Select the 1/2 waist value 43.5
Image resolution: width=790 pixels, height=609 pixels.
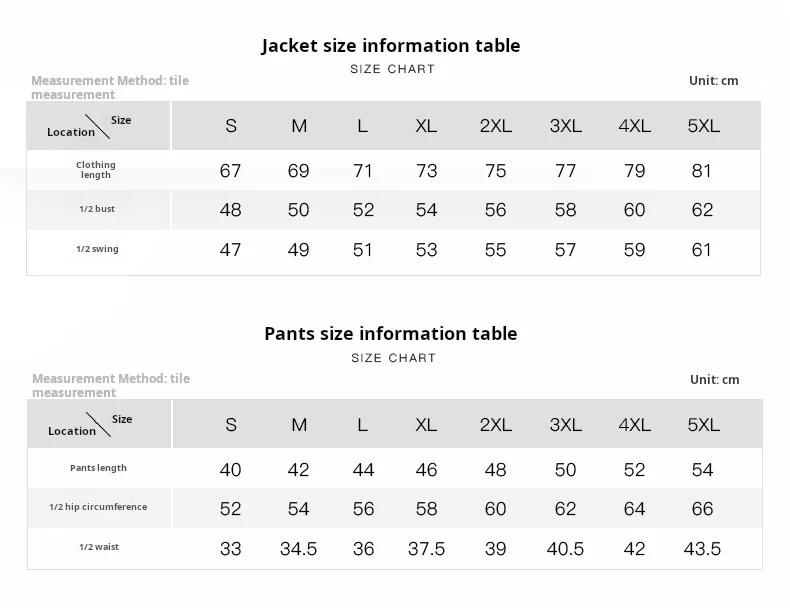[x=702, y=549]
